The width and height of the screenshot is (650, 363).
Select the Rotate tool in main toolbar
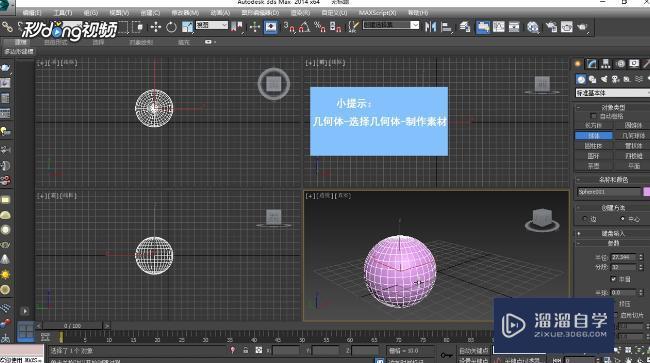pyautogui.click(x=171, y=27)
